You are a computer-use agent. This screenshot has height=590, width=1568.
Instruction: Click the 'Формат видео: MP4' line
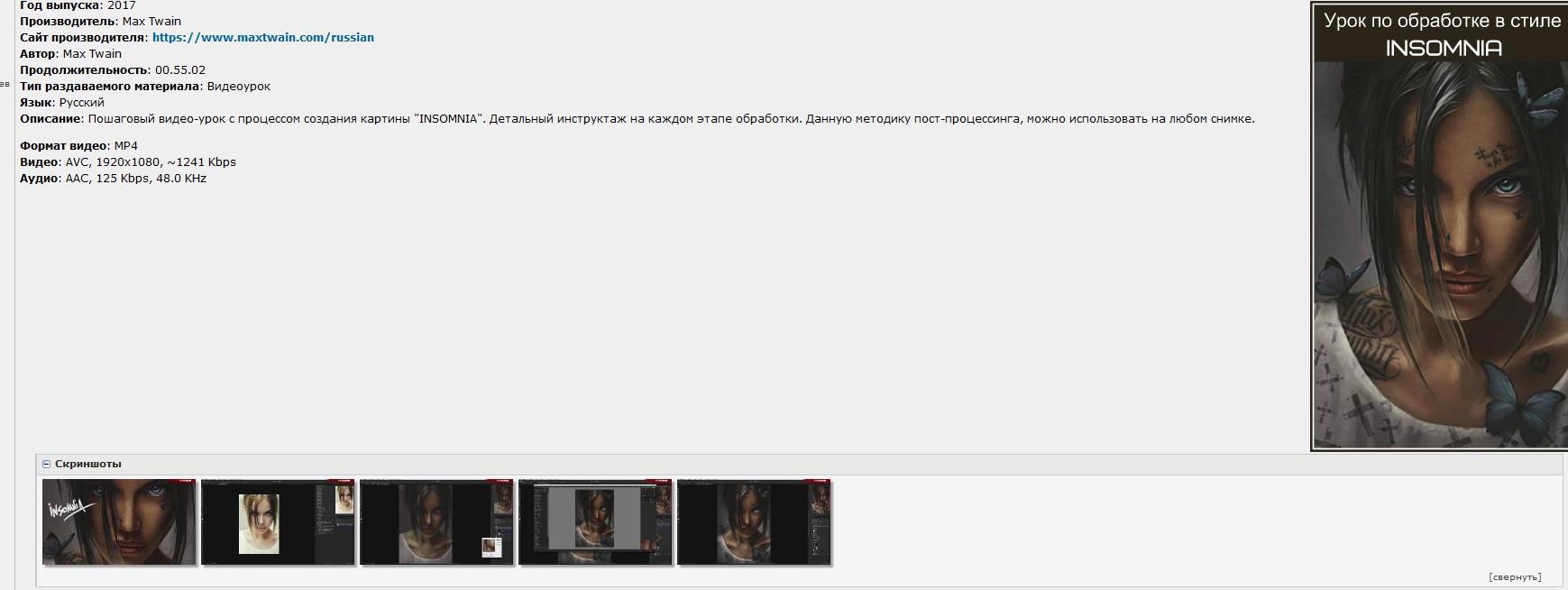click(x=78, y=146)
